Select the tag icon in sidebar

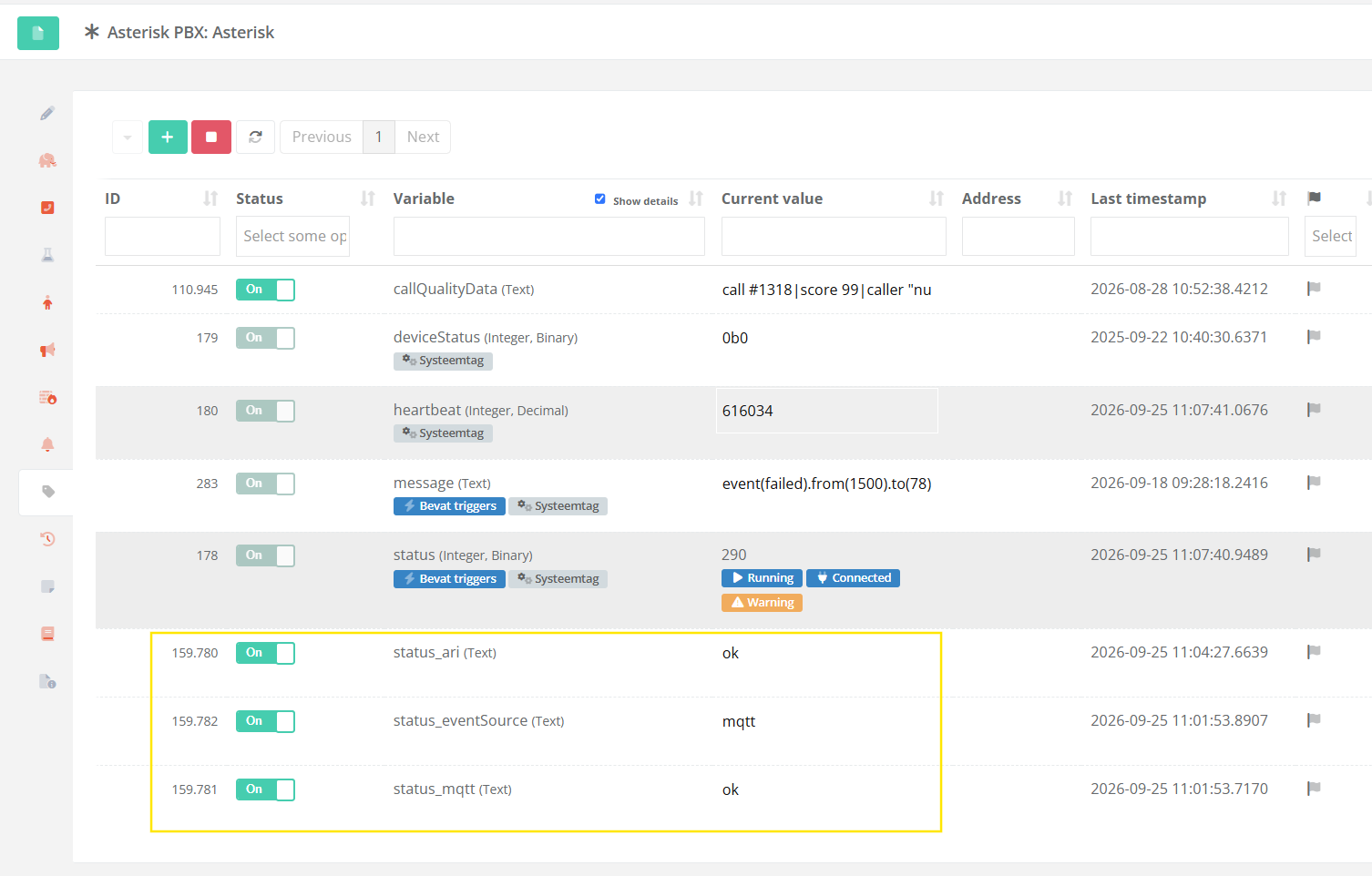[x=48, y=492]
